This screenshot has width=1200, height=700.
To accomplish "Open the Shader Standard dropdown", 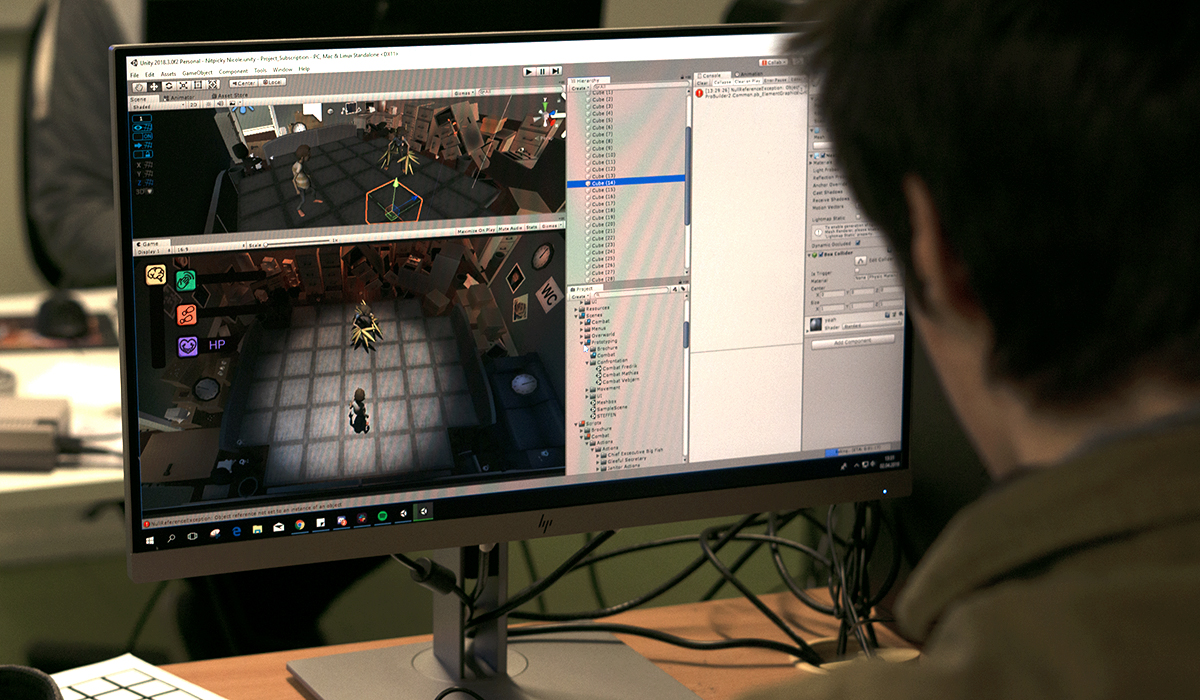I will click(x=870, y=326).
